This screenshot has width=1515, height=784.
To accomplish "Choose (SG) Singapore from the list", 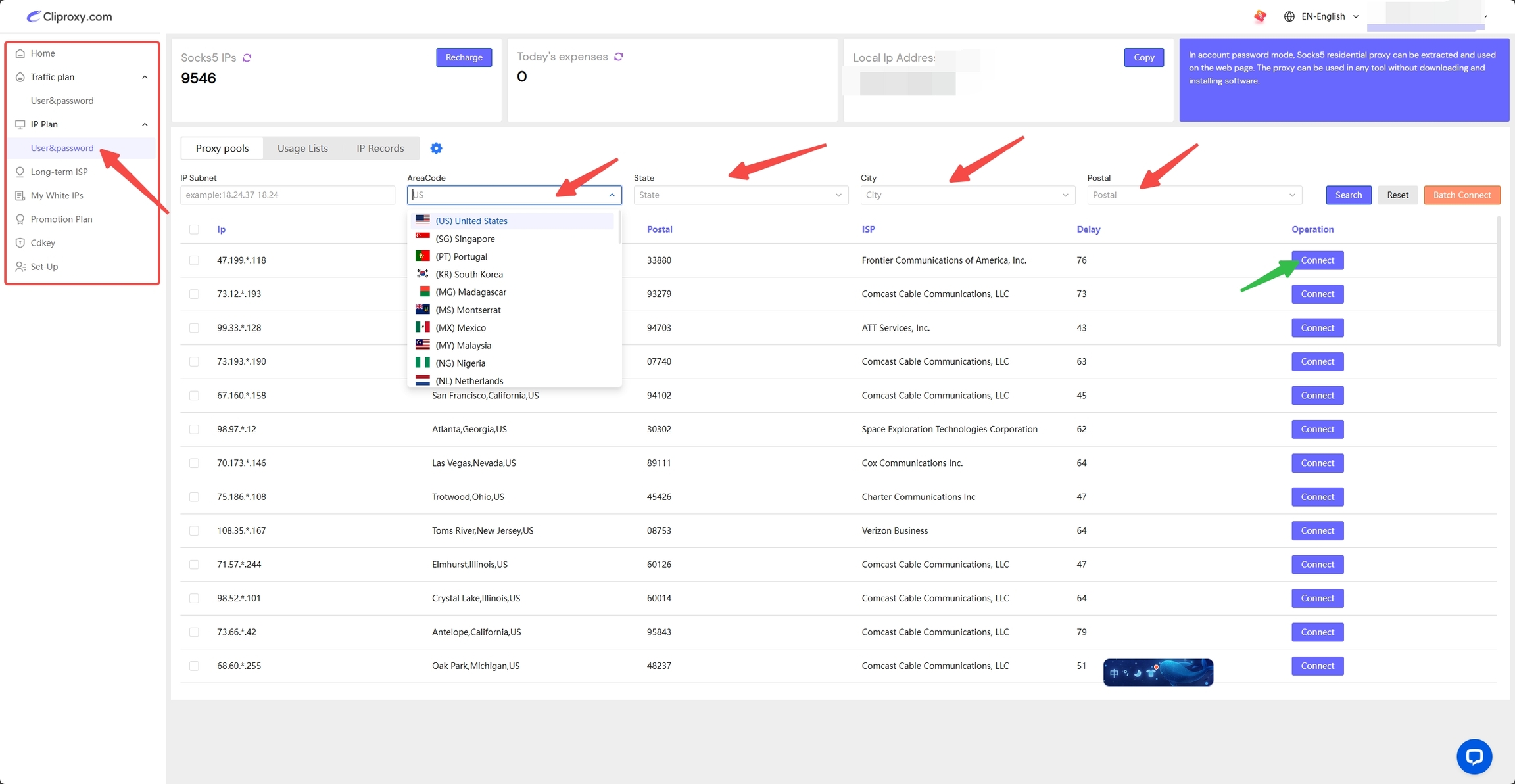I will click(x=465, y=239).
